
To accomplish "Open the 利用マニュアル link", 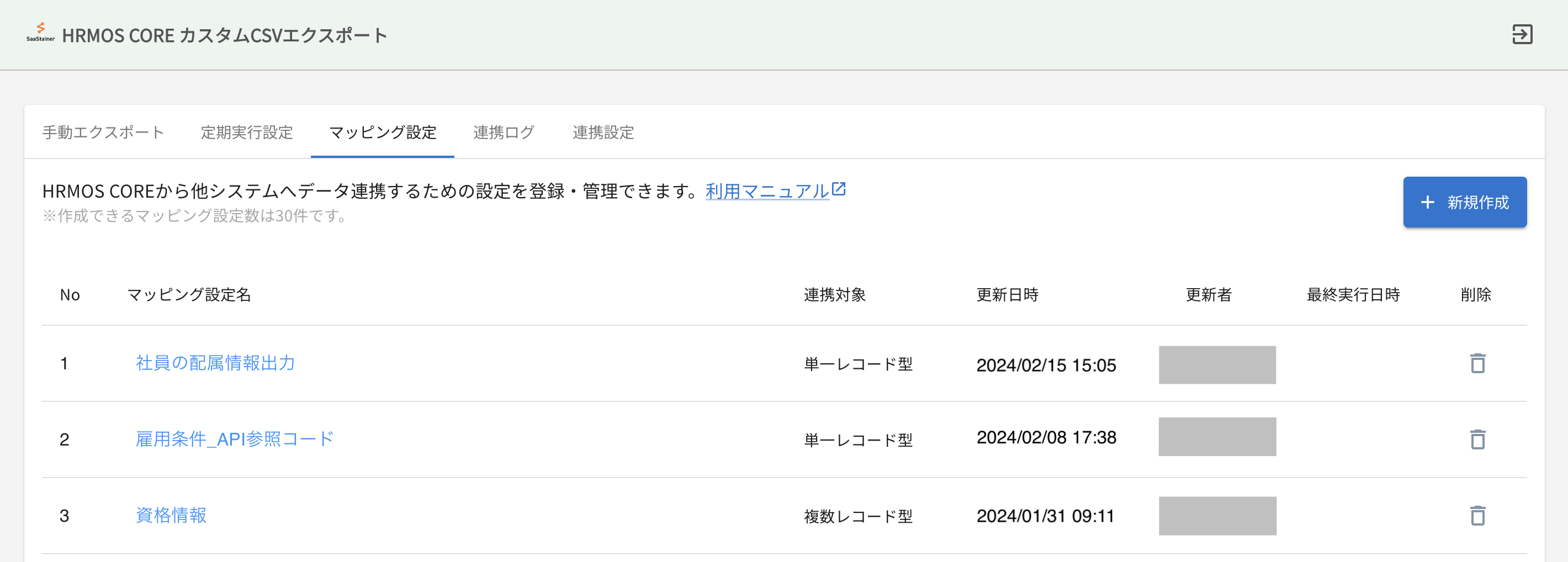I will click(766, 190).
